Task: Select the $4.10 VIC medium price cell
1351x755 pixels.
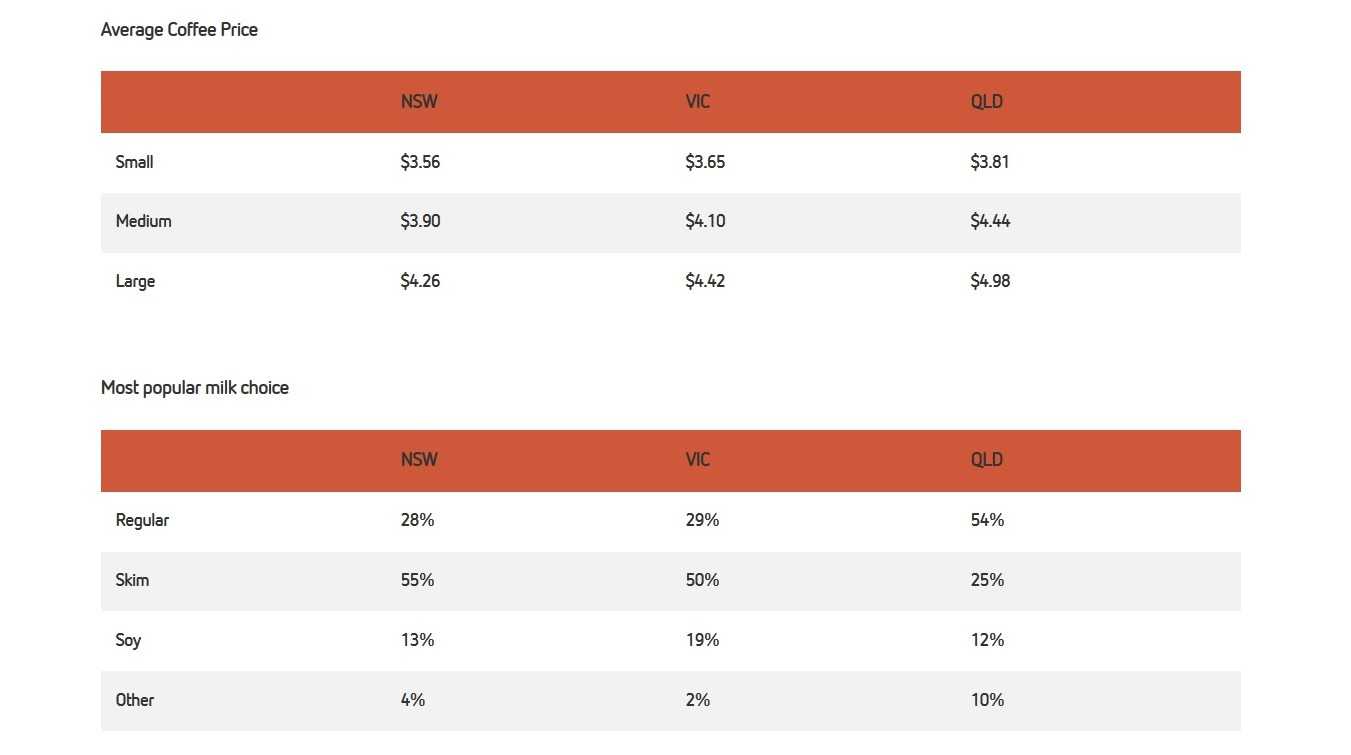Action: (706, 222)
